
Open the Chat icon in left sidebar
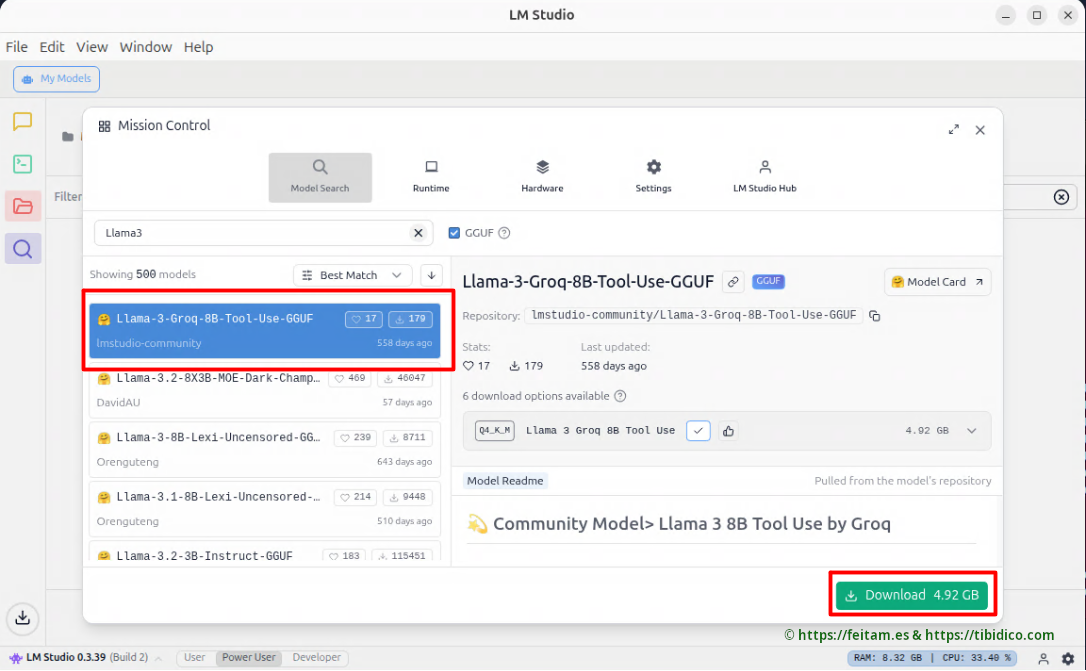(x=22, y=122)
